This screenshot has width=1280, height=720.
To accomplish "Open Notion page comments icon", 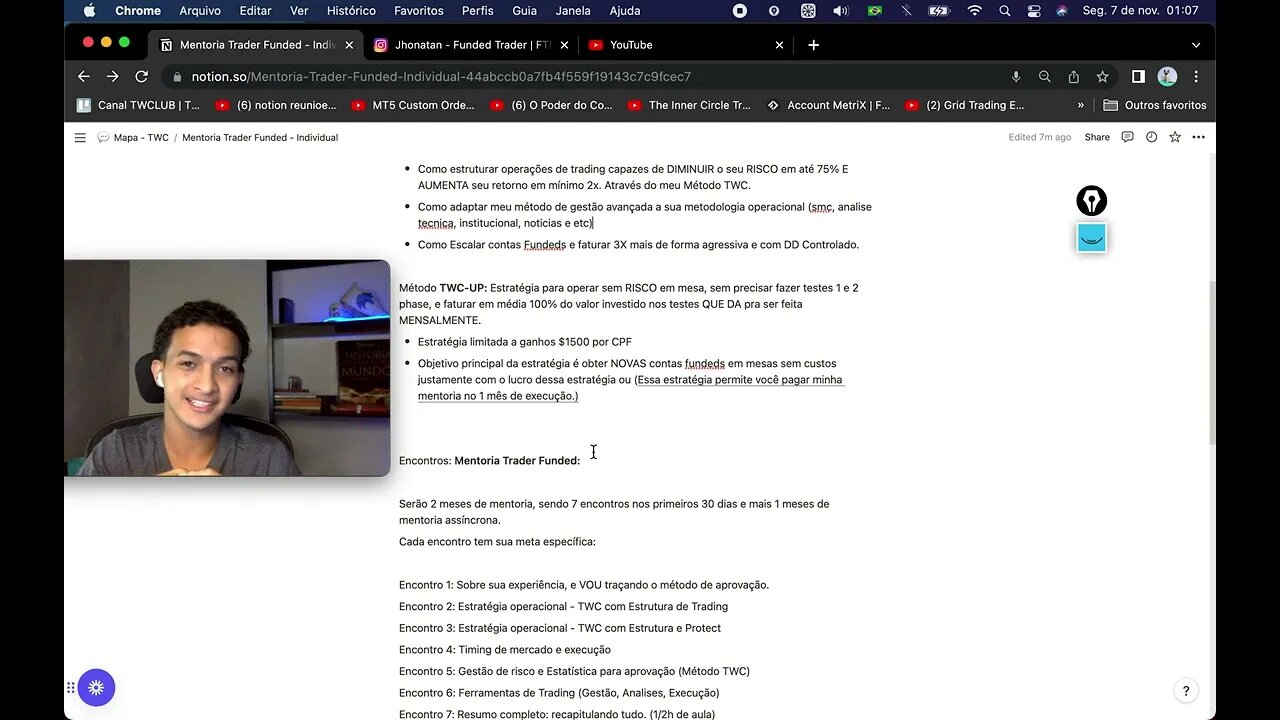I will [x=1127, y=137].
